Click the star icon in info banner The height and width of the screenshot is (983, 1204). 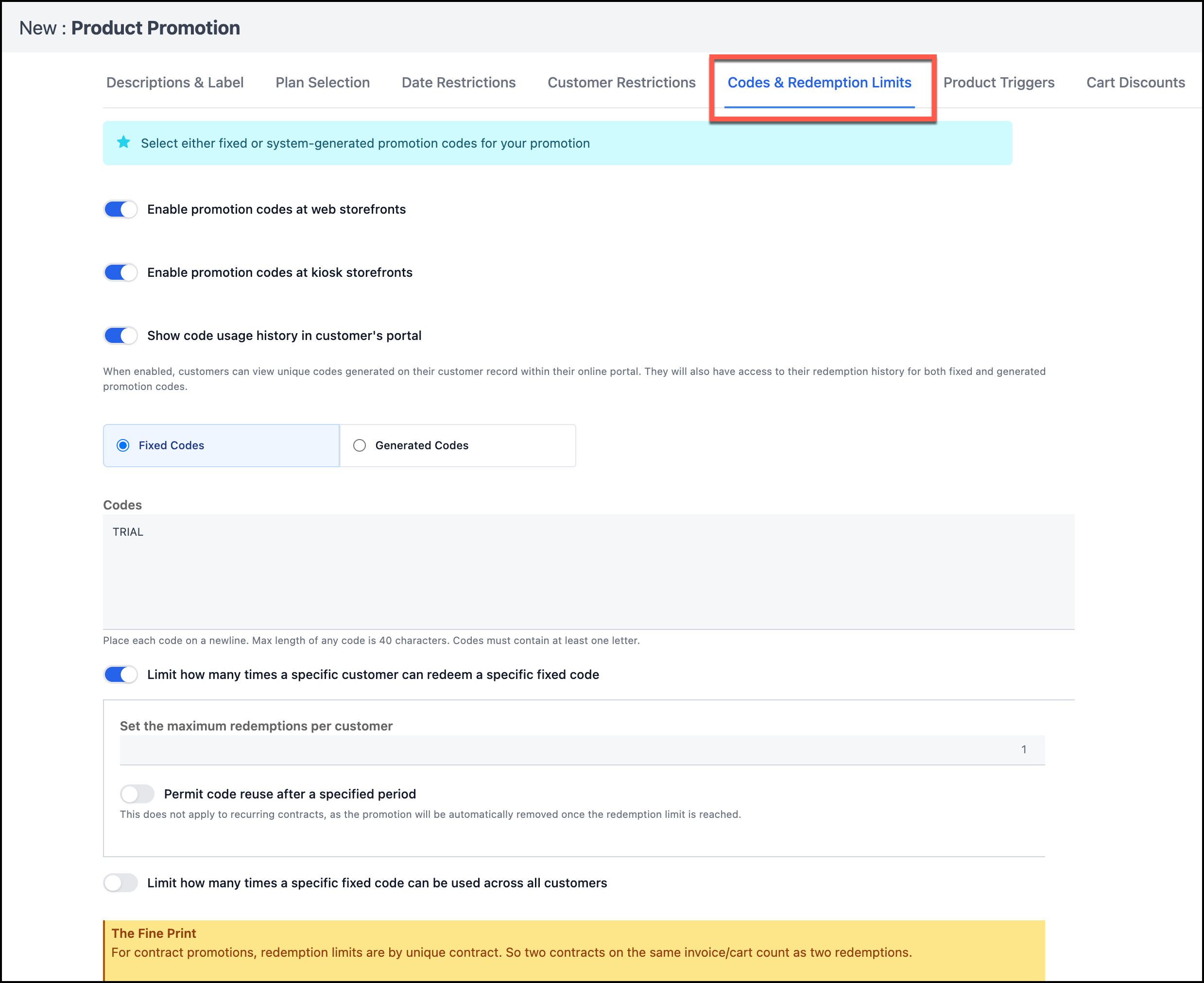click(123, 143)
